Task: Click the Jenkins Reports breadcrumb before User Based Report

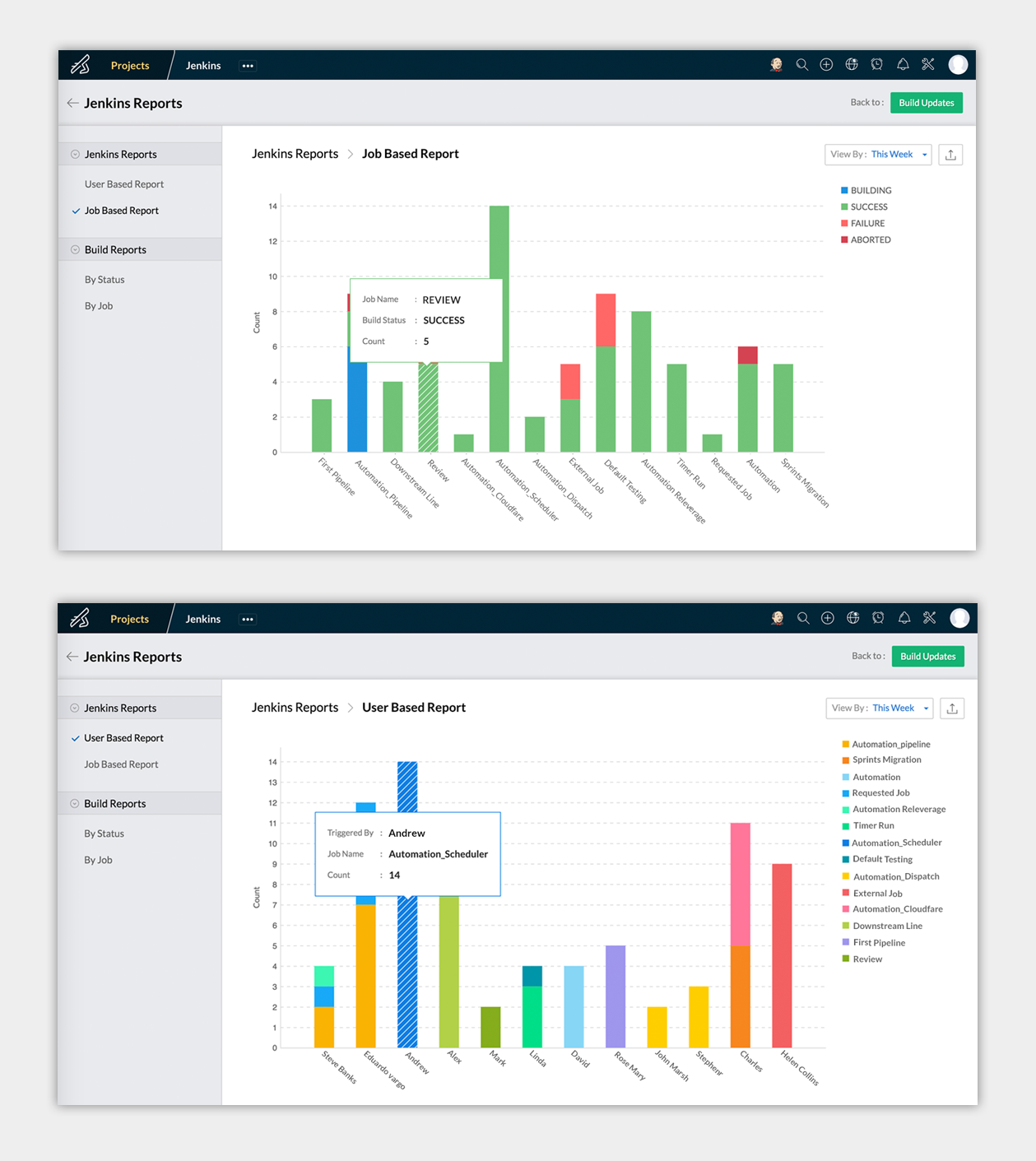Action: click(x=295, y=708)
